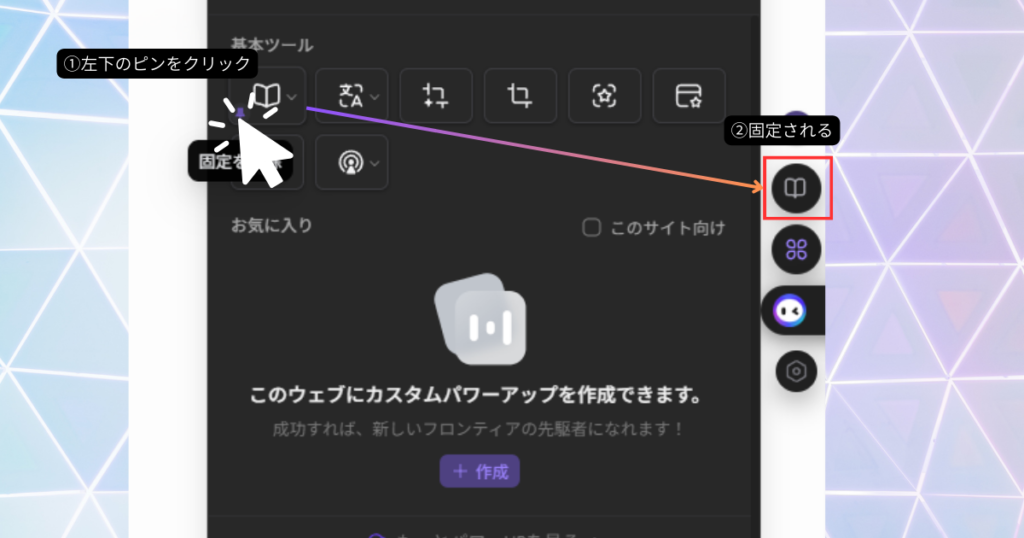Click the podcast broadcast tool icon
The height and width of the screenshot is (538, 1024).
pos(343,162)
